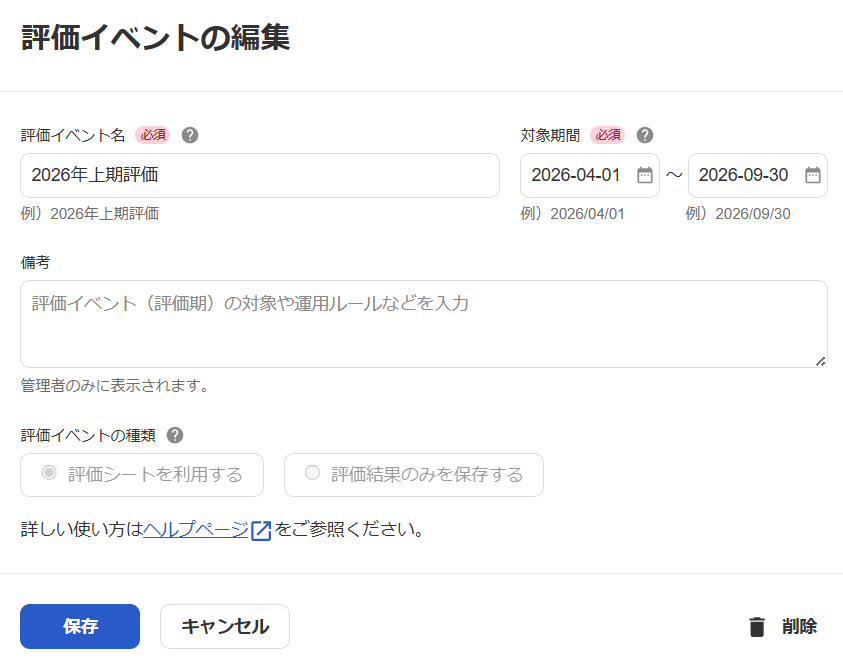The image size is (843, 662).
Task: Open help tooltip beside 評価イベント名
Action: tap(190, 135)
